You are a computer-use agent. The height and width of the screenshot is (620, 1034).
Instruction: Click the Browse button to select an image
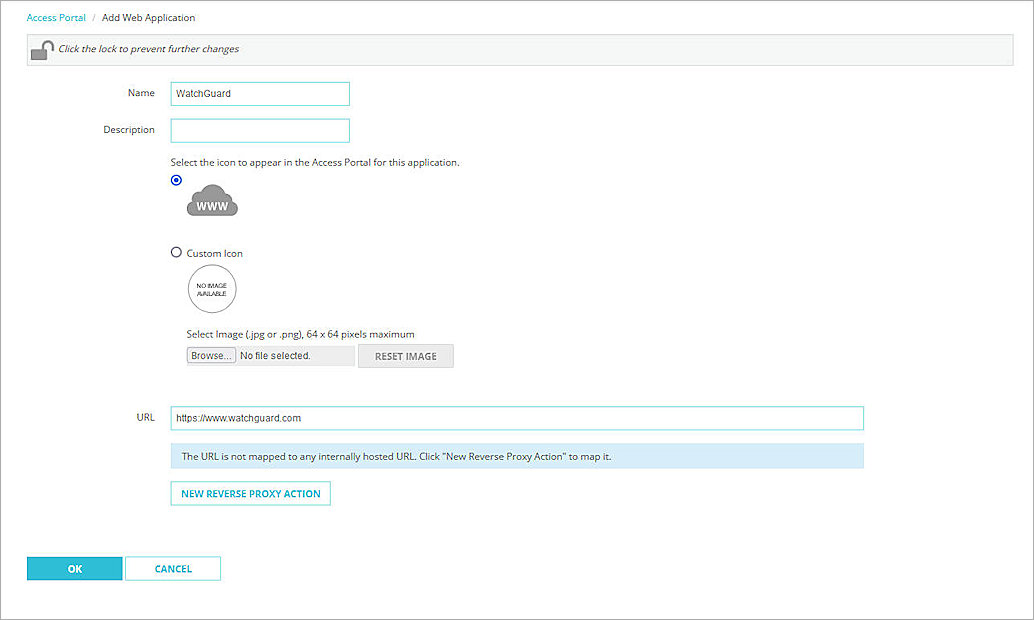211,354
